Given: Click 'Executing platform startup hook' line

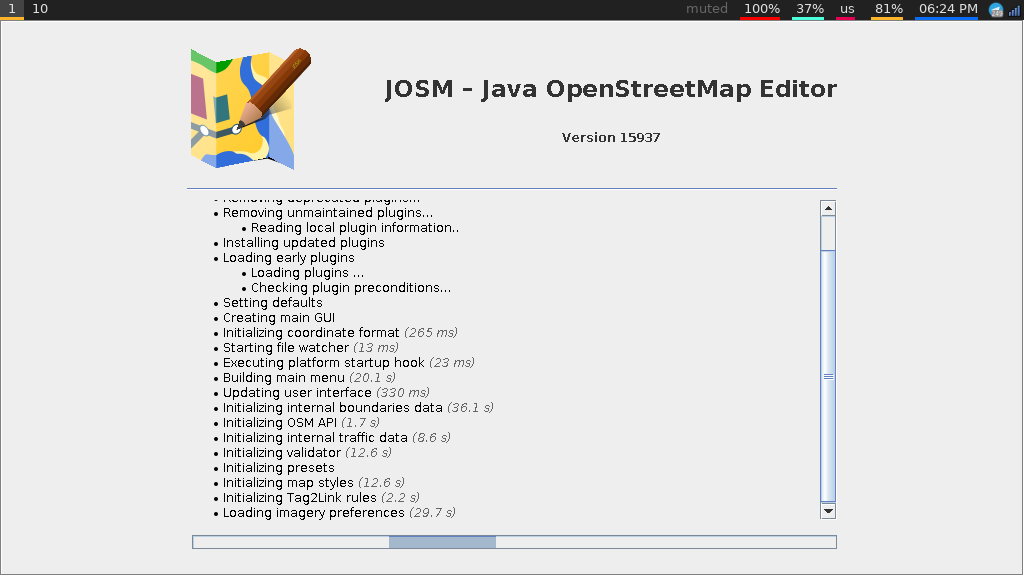Looking at the screenshot, I should pos(349,362).
